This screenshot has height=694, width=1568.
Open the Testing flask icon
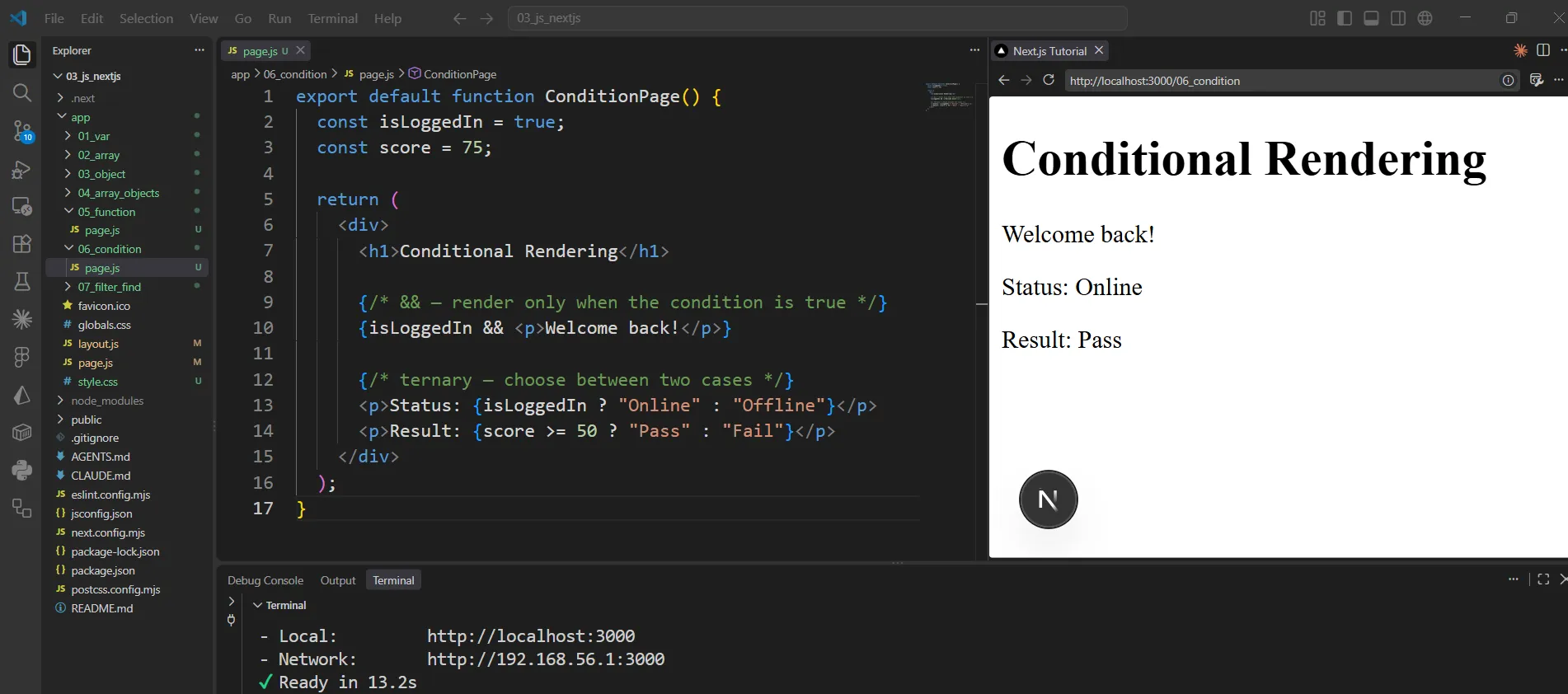[x=22, y=282]
